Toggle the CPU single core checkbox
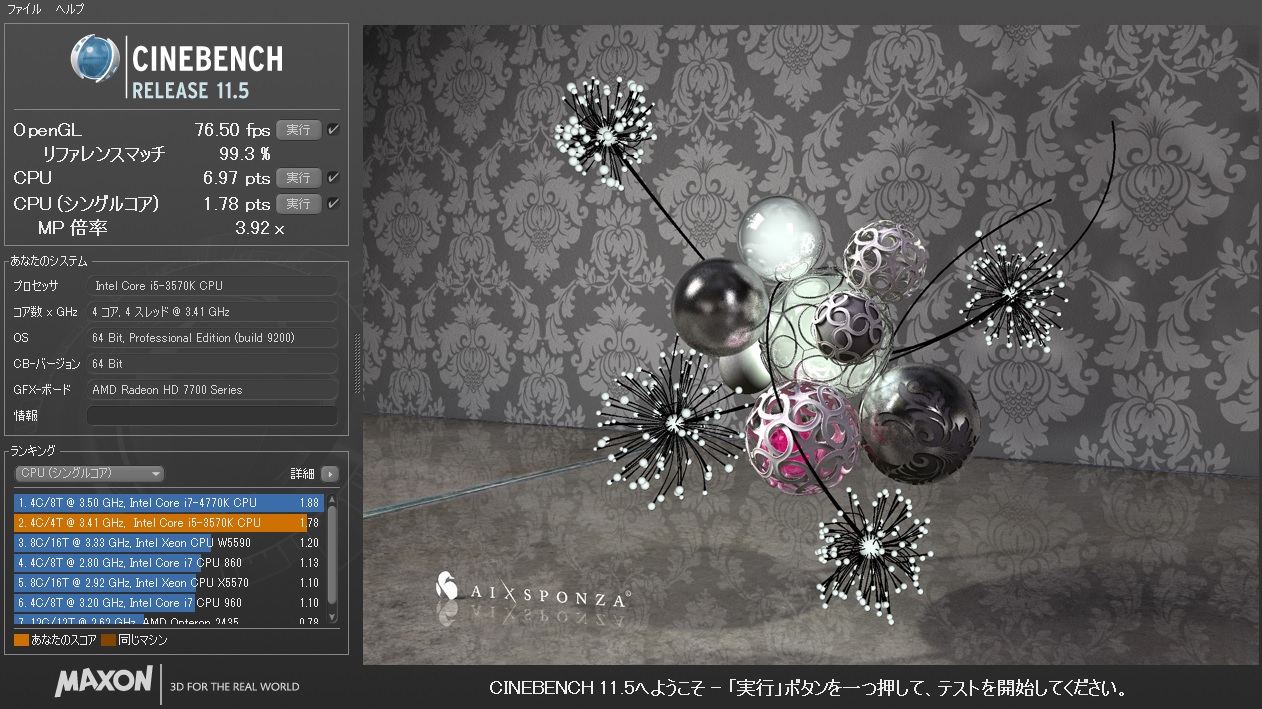Image resolution: width=1262 pixels, height=709 pixels. (334, 204)
